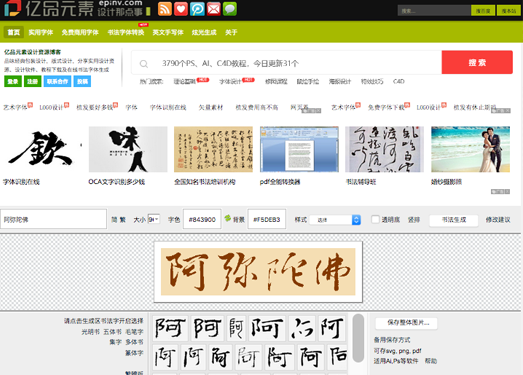Switch to traditional 繁 characters
Screen dimensions: 523x375
pos(122,220)
